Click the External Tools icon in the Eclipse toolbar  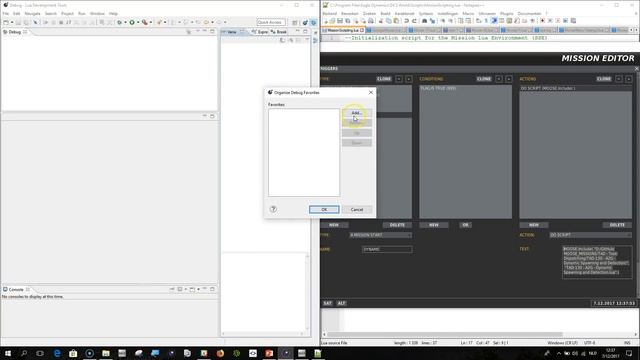click(144, 22)
